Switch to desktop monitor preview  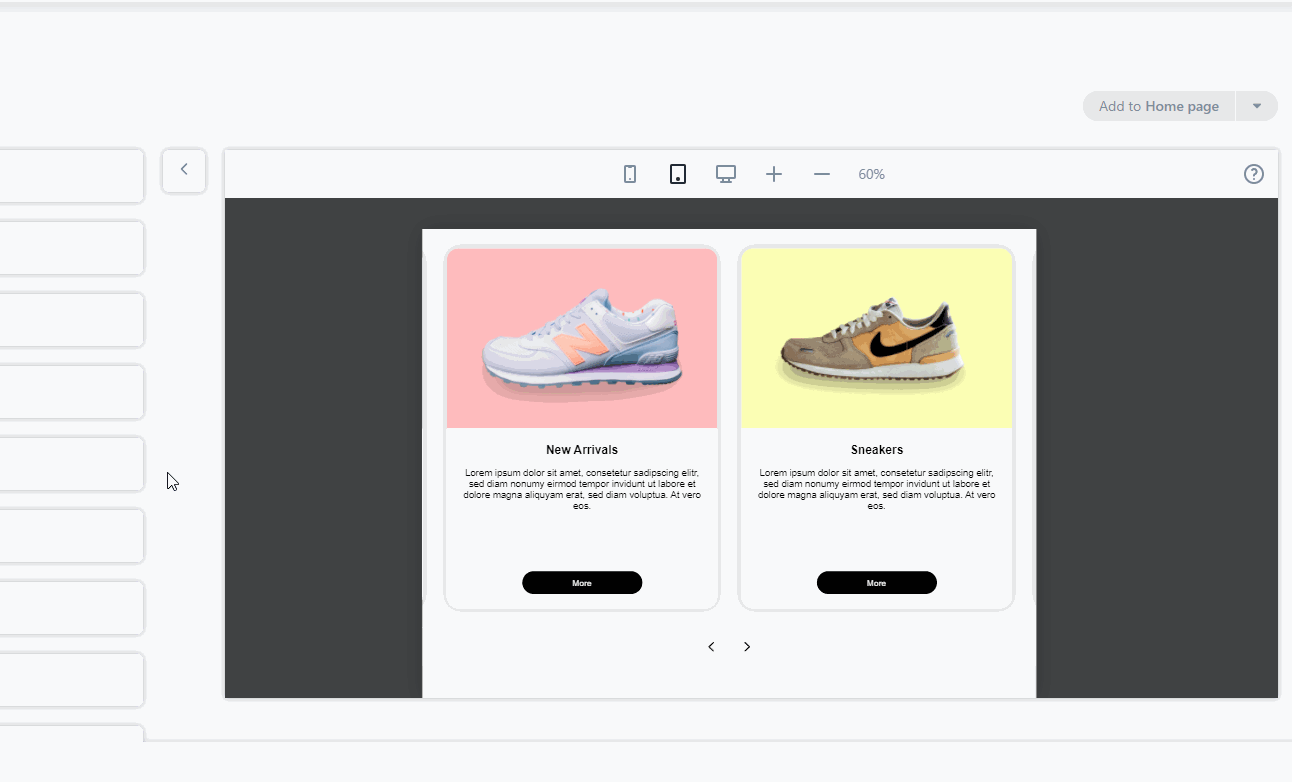click(726, 174)
